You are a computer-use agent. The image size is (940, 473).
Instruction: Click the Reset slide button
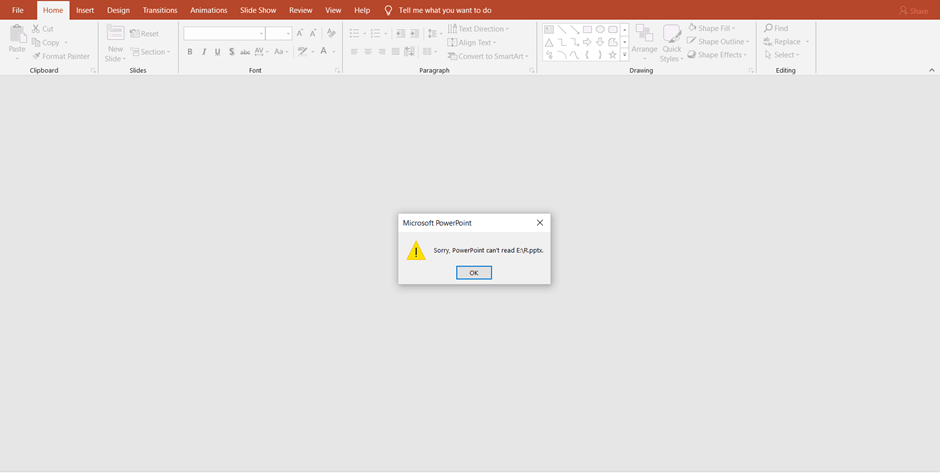pos(144,34)
